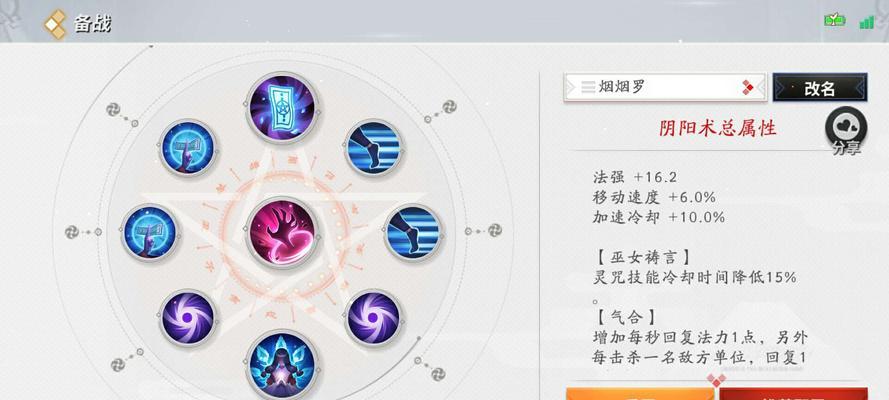Click the green signal strength bars
The width and height of the screenshot is (889, 400).
866,22
